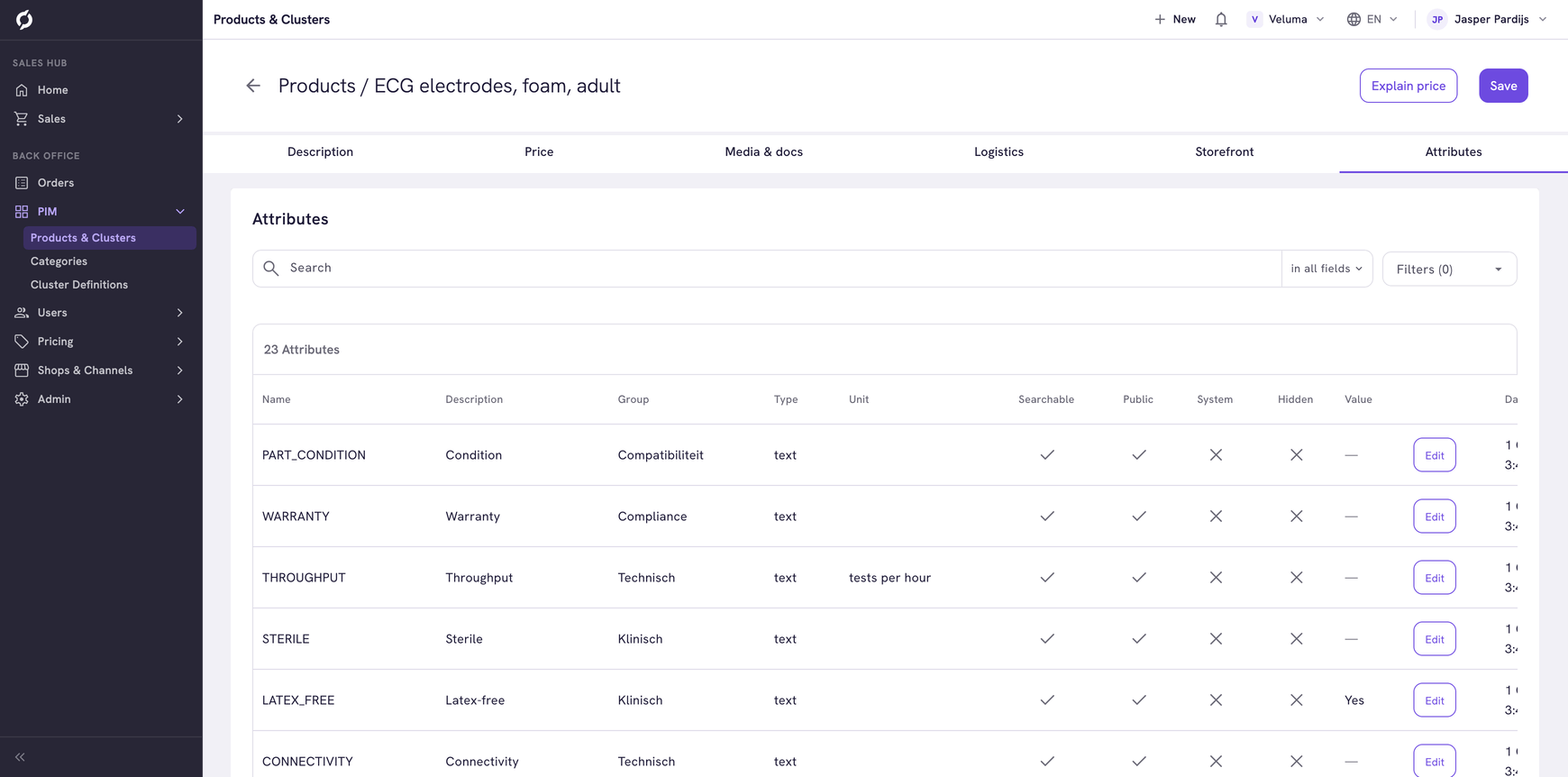Click the Orders list icon
This screenshot has height=777, width=1568.
click(x=22, y=183)
